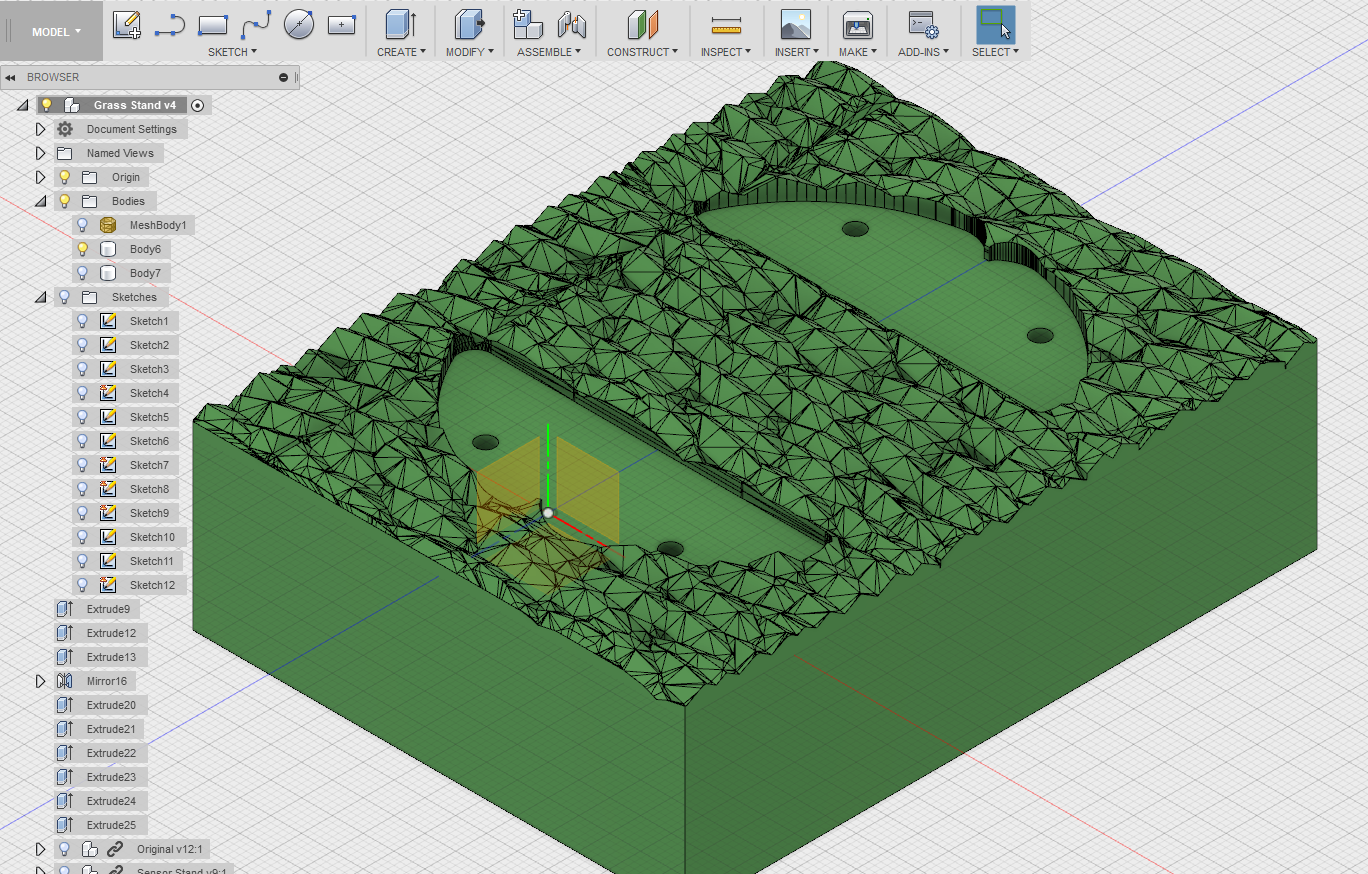Open the SELECT menu
The width and height of the screenshot is (1368, 874).
coord(995,52)
